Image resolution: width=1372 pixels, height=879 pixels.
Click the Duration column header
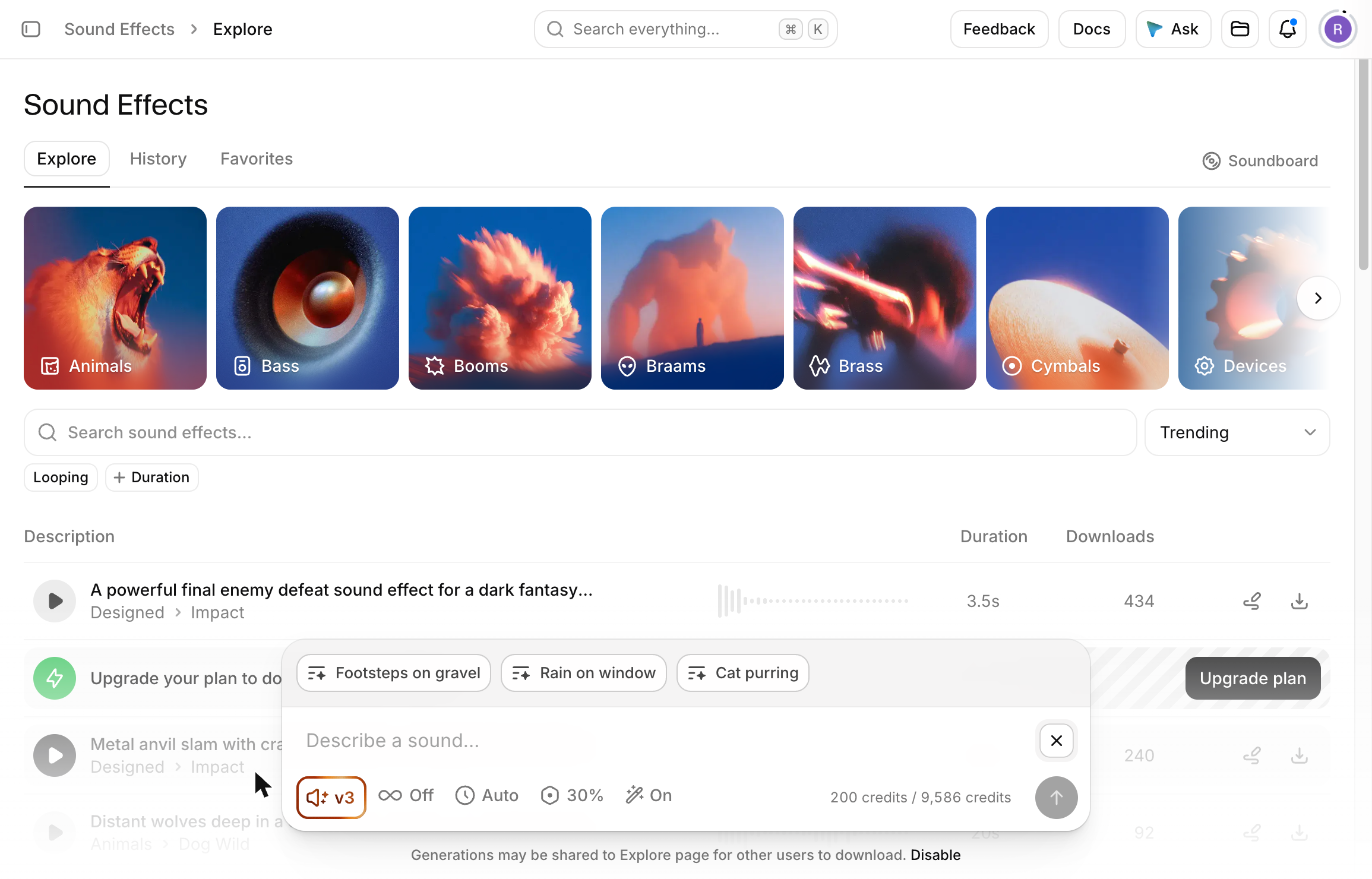[x=994, y=537]
